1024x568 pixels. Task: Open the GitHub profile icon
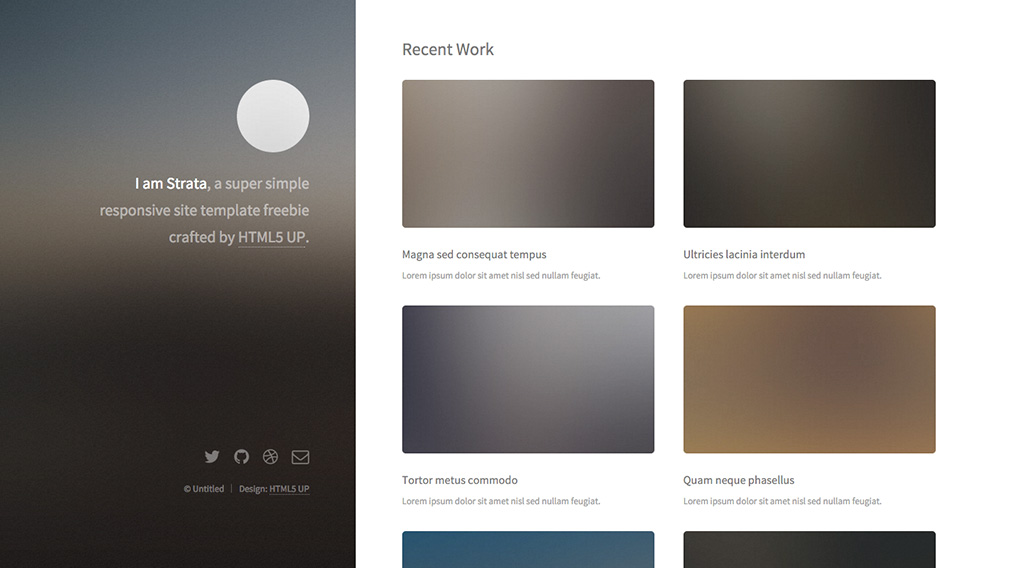(242, 456)
